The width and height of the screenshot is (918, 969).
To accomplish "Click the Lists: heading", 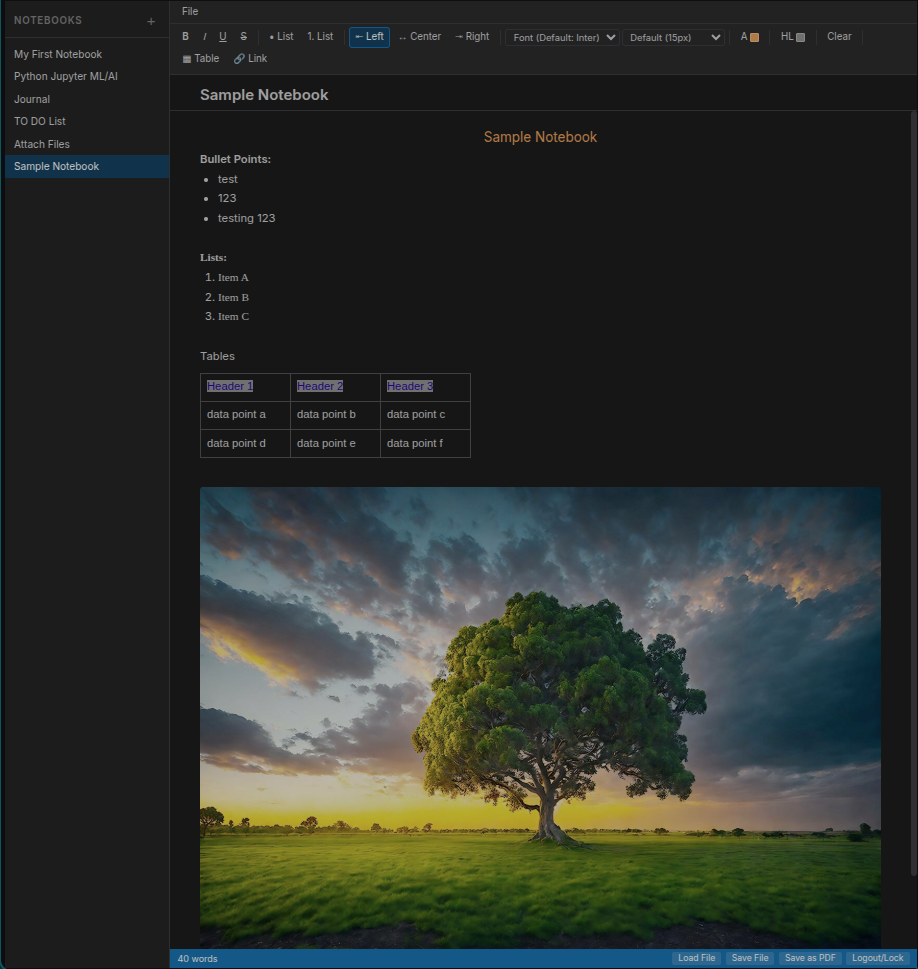I will click(213, 258).
